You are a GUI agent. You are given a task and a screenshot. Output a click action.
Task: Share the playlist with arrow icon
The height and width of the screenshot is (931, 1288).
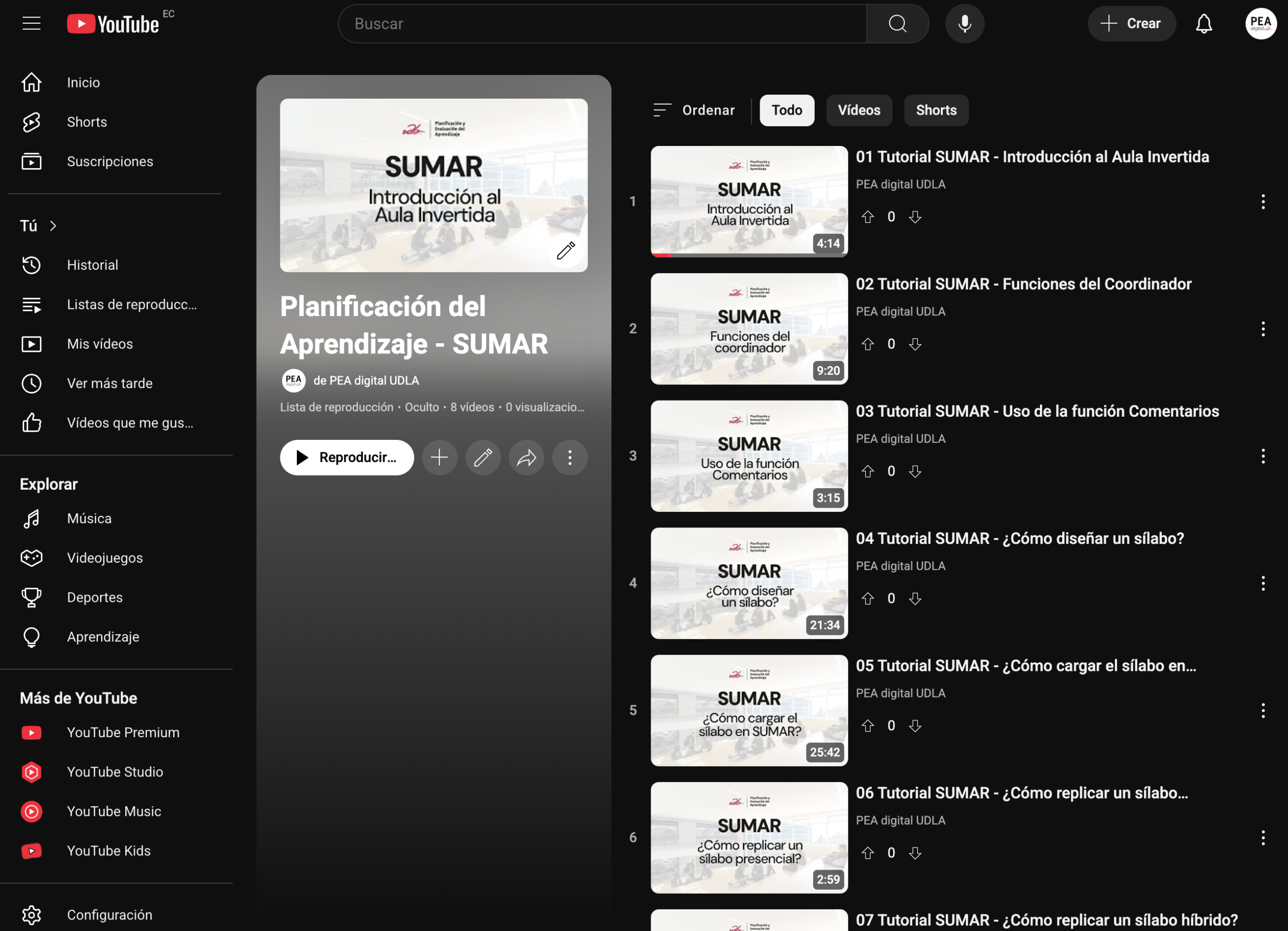point(526,457)
